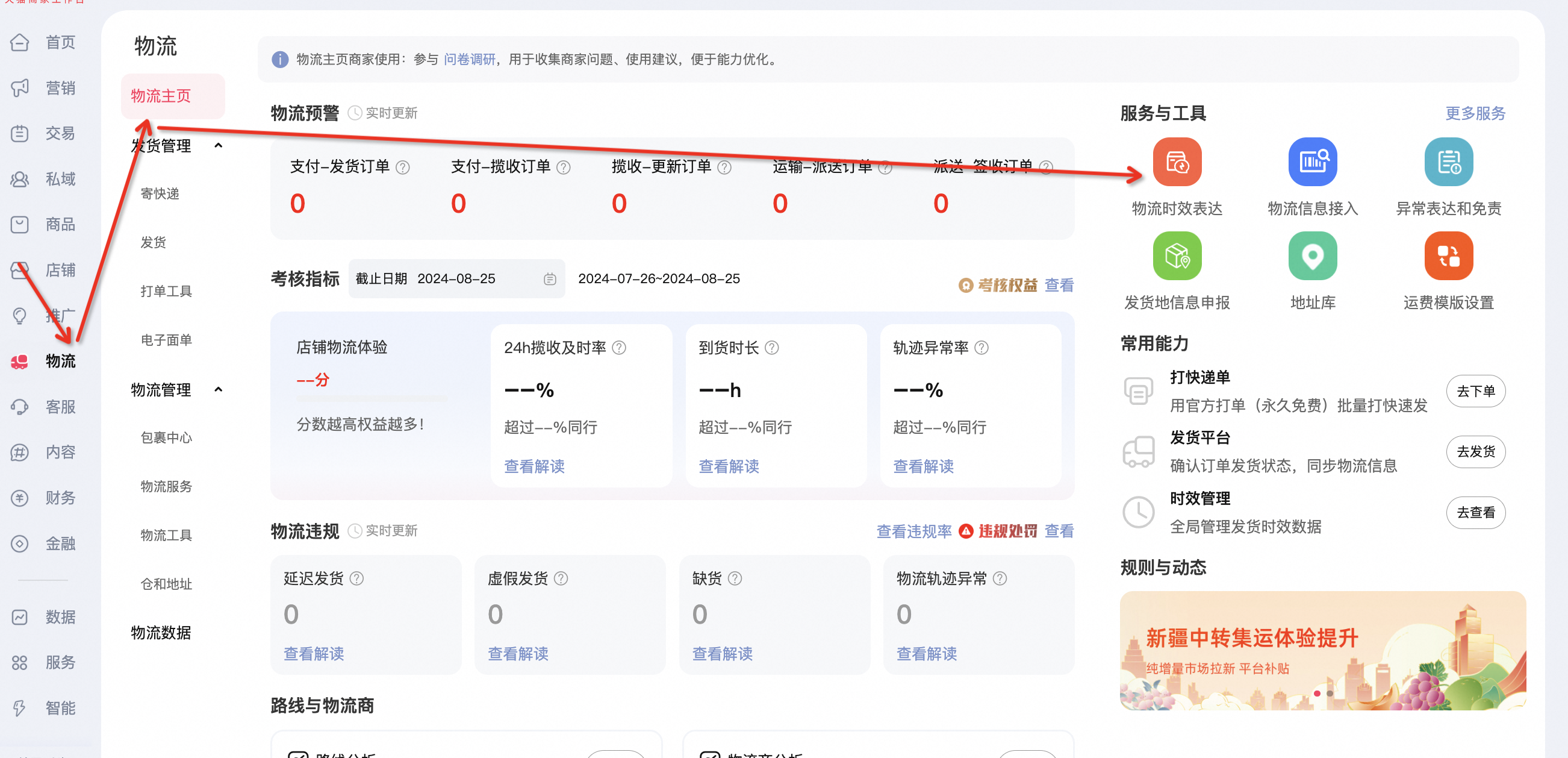
Task: Click 查看 link next to 考核权益
Action: [1059, 285]
